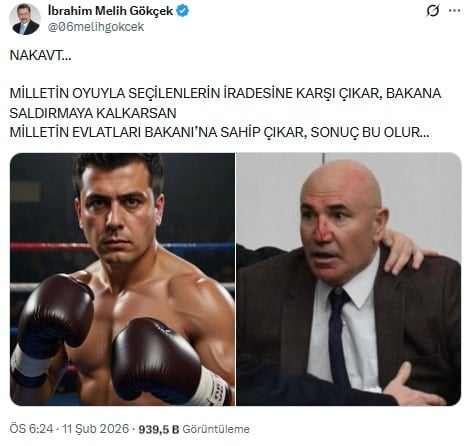Click the BAKANA word in the tweet

point(414,93)
